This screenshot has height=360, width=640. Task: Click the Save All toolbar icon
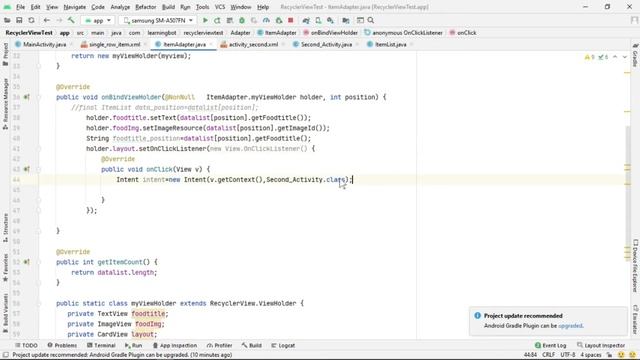point(19,20)
